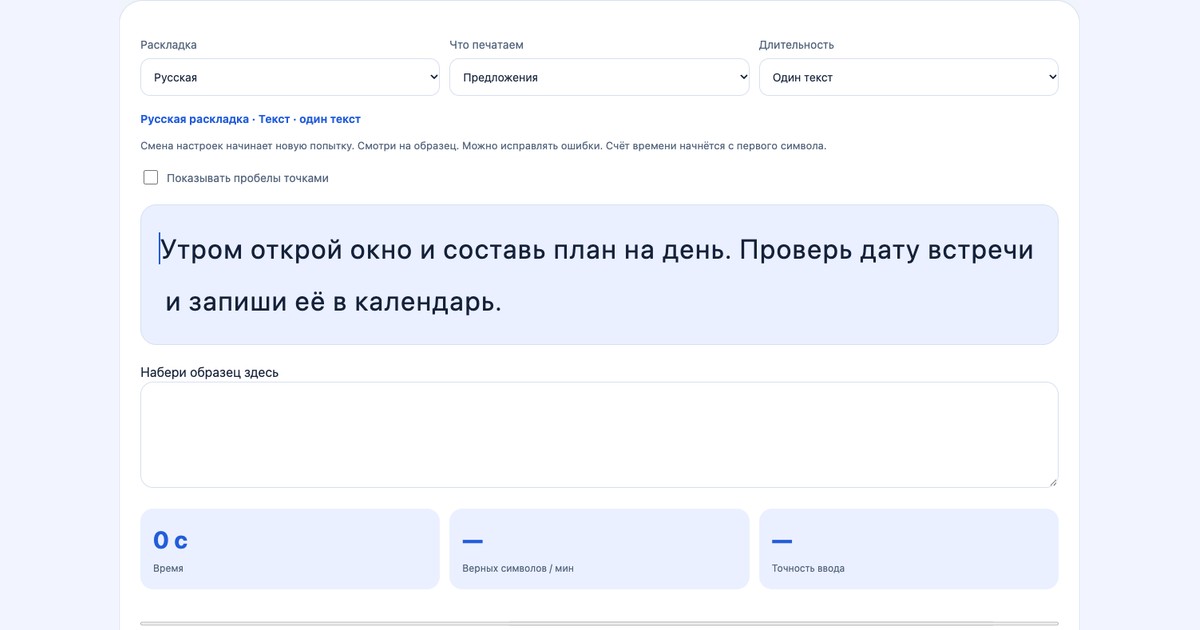Click the Время stat card showing 0 с

[290, 549]
